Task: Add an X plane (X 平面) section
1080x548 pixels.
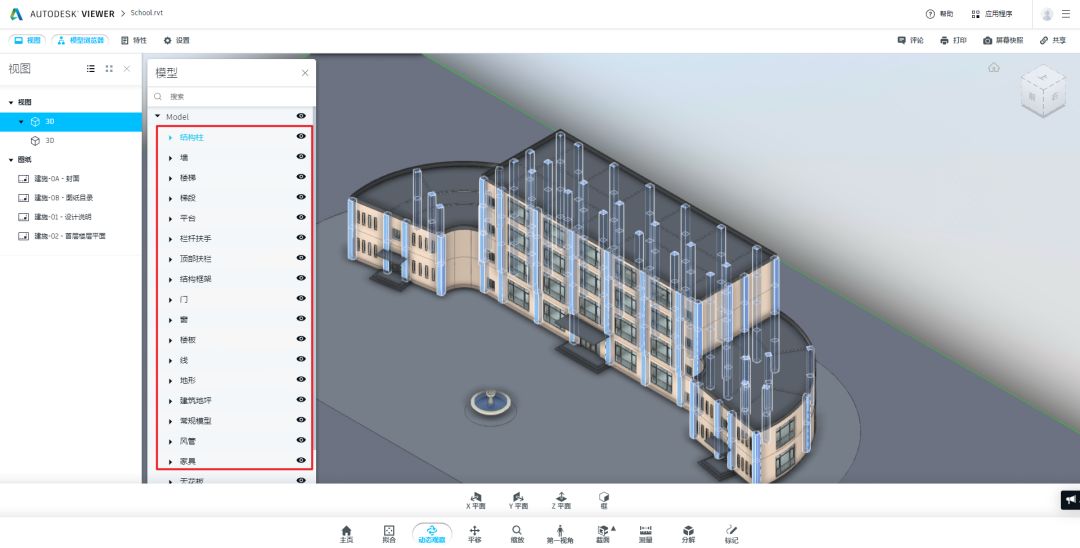Action: point(476,500)
